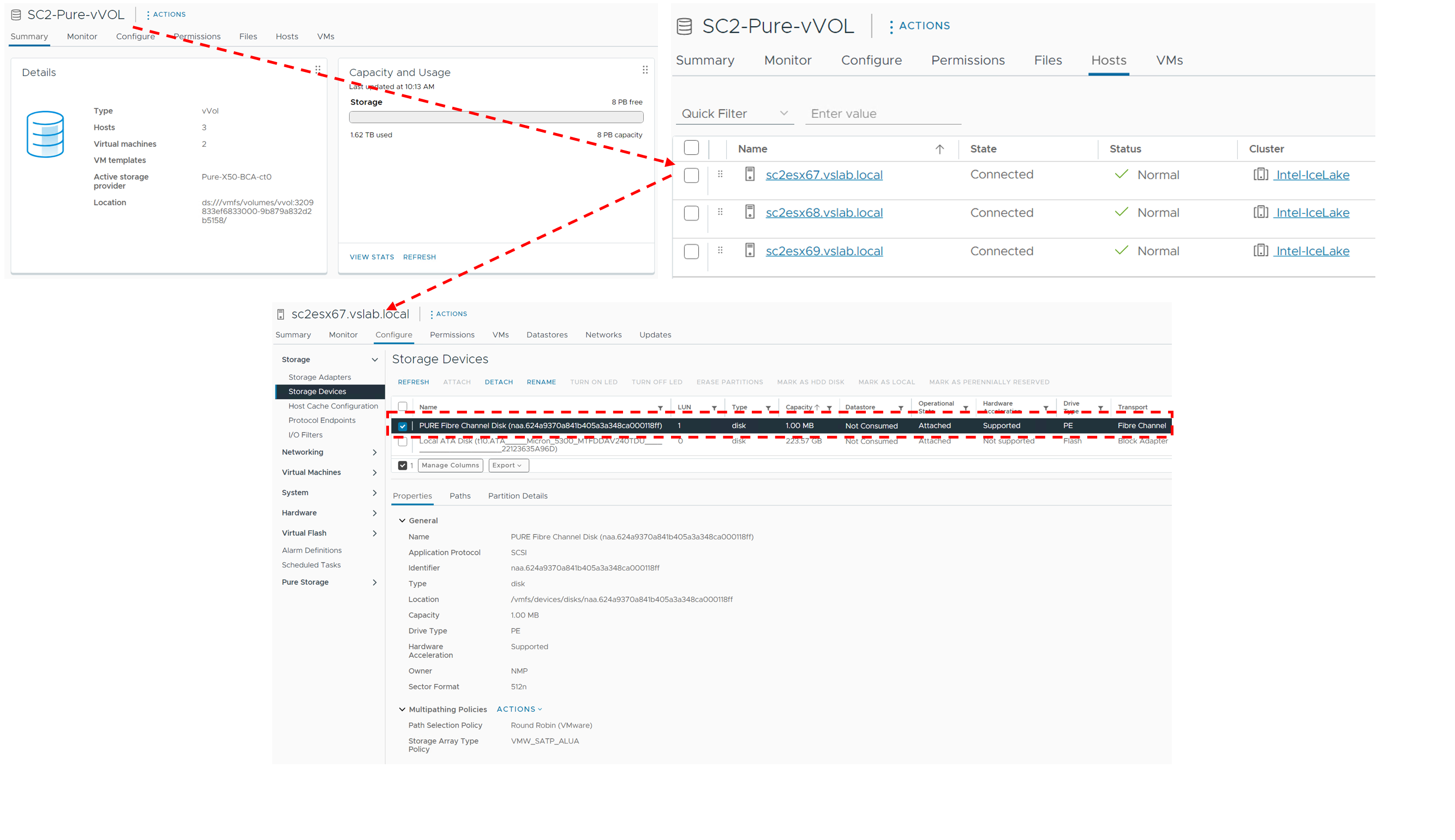
Task: Click the filter icon on the LUN column
Action: [714, 408]
